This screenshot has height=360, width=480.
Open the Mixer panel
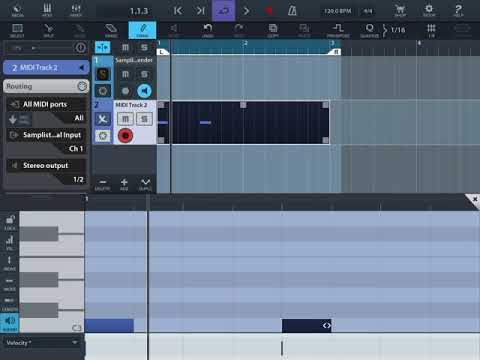(x=76, y=11)
